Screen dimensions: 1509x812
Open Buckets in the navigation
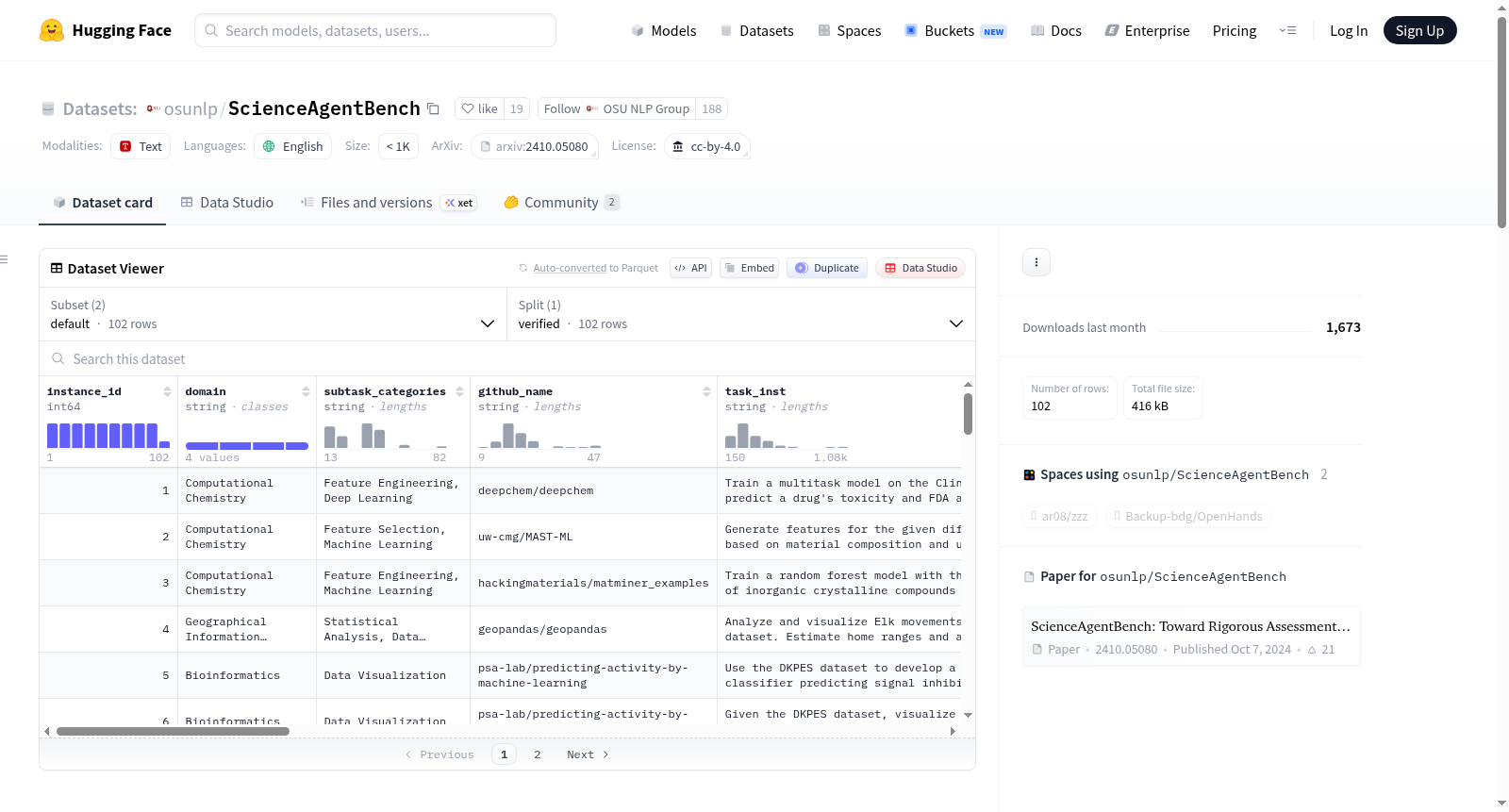point(955,31)
